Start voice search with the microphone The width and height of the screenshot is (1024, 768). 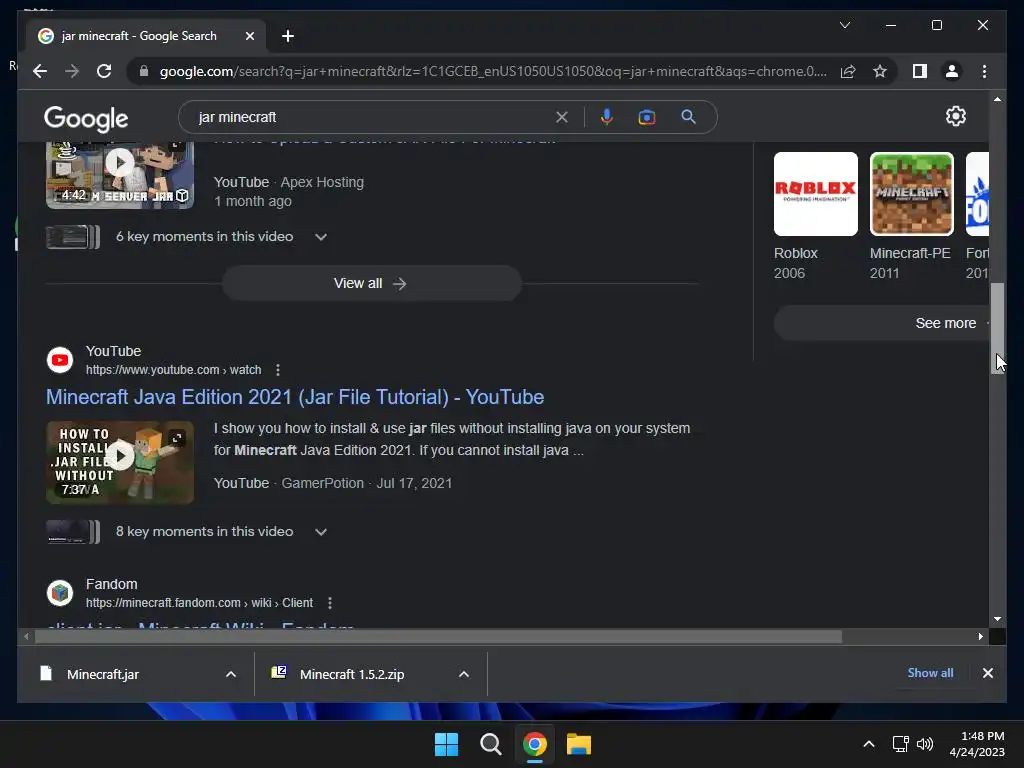(x=607, y=117)
